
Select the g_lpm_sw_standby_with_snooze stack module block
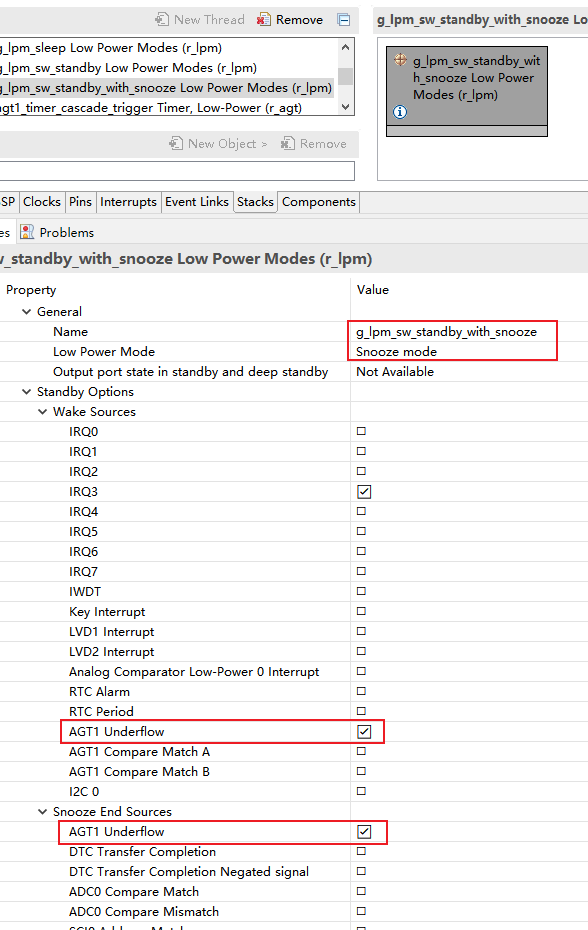coord(467,91)
